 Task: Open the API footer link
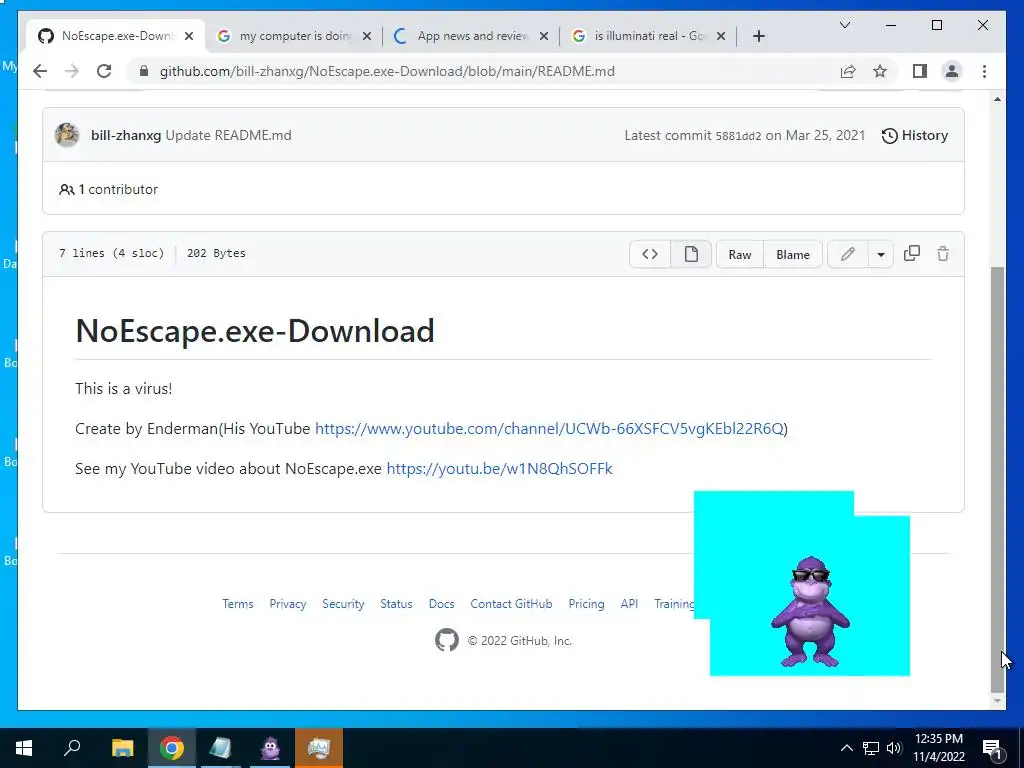pyautogui.click(x=629, y=603)
